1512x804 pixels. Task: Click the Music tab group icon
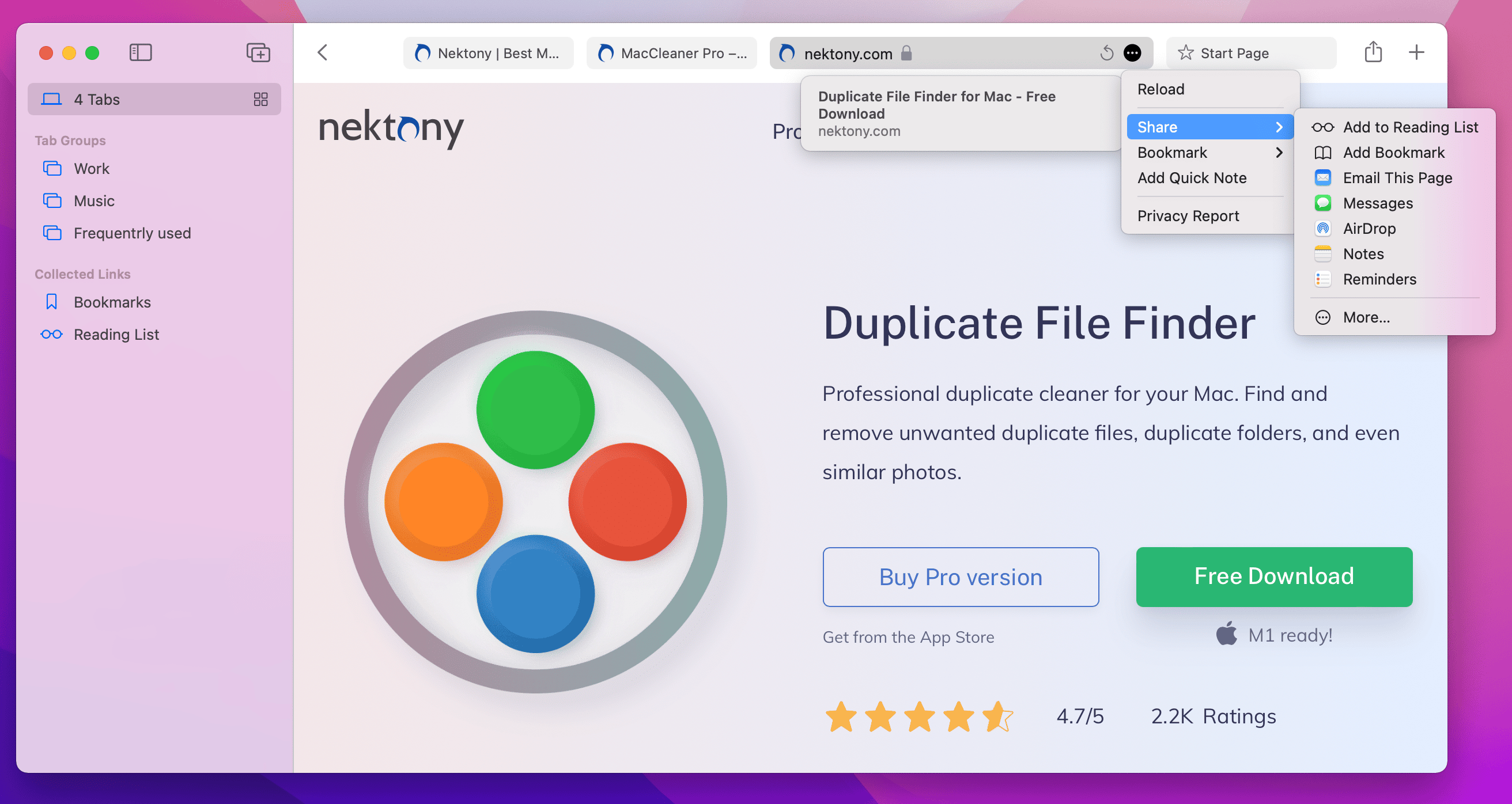tap(52, 200)
